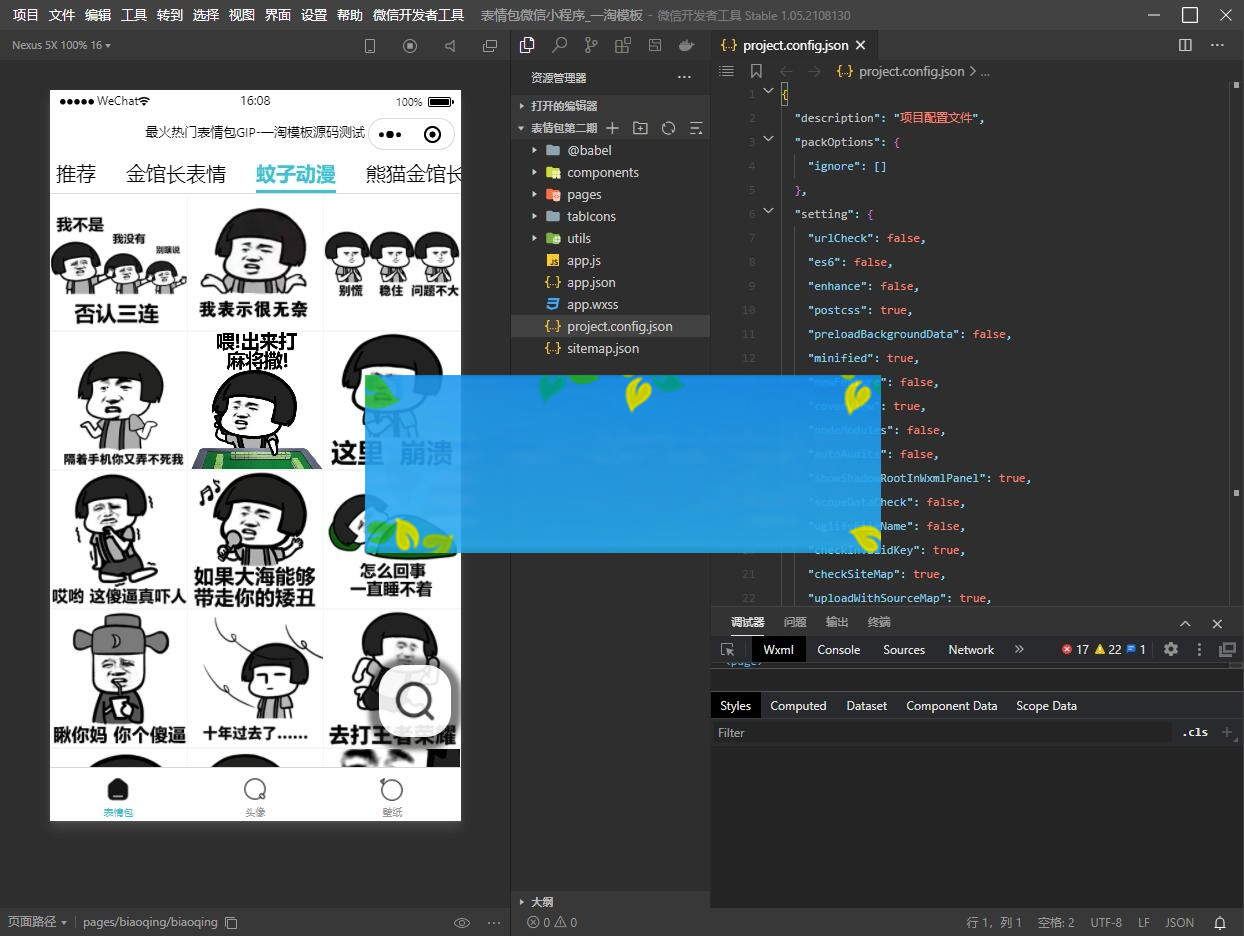Open app.json in the file explorer
Screen dimensions: 1244x936
590,282
